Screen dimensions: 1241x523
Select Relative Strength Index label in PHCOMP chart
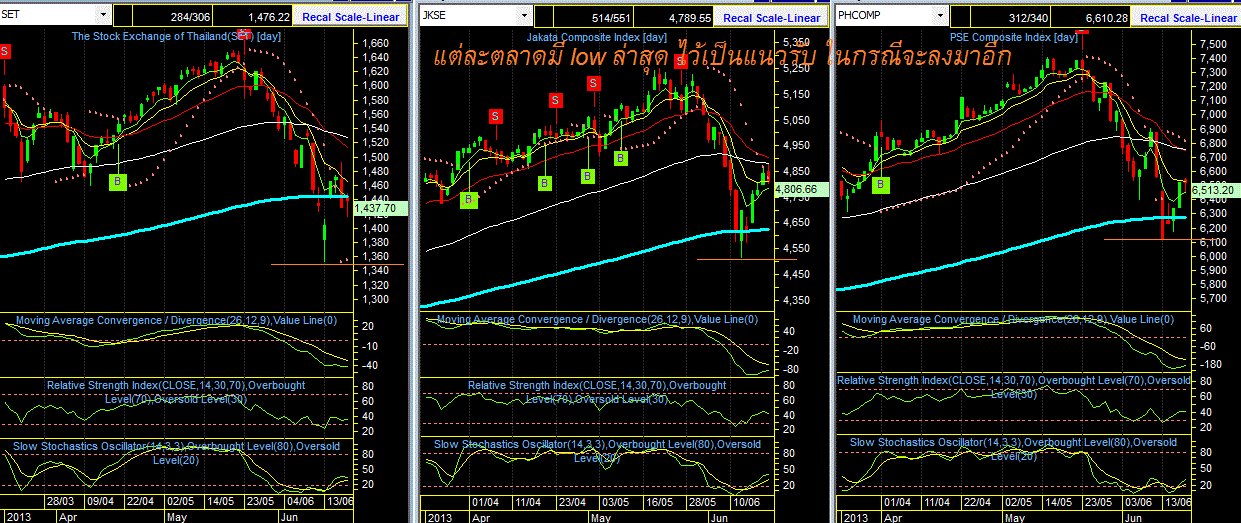(x=1013, y=386)
